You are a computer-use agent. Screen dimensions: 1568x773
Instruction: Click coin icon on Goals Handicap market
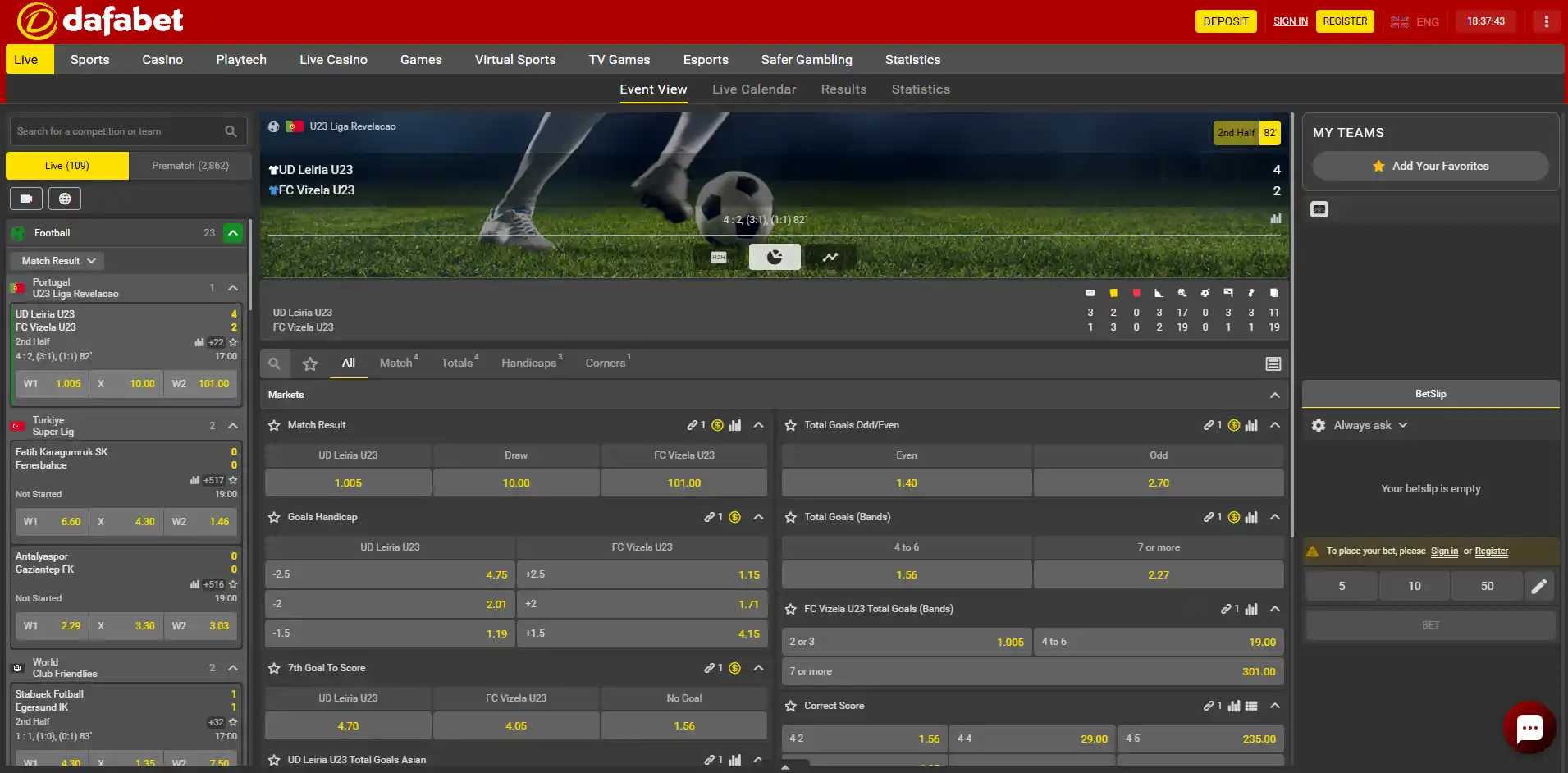pos(735,517)
